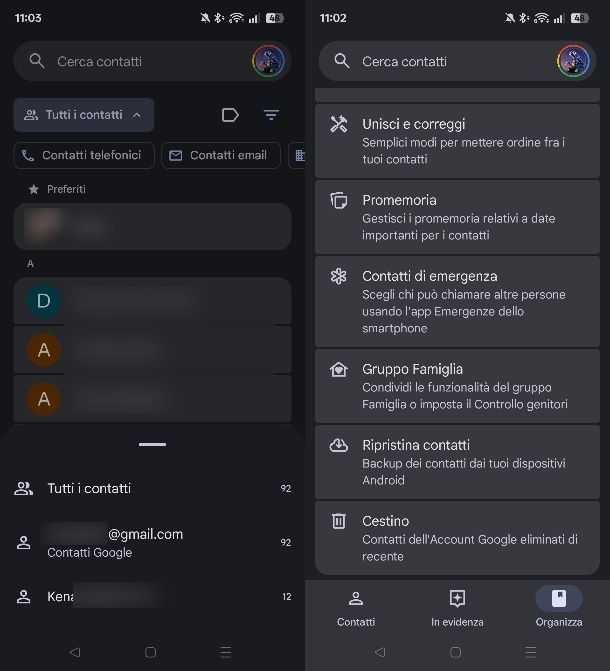This screenshot has height=671, width=610.
Task: Open the Promemoria option
Action: tap(457, 217)
